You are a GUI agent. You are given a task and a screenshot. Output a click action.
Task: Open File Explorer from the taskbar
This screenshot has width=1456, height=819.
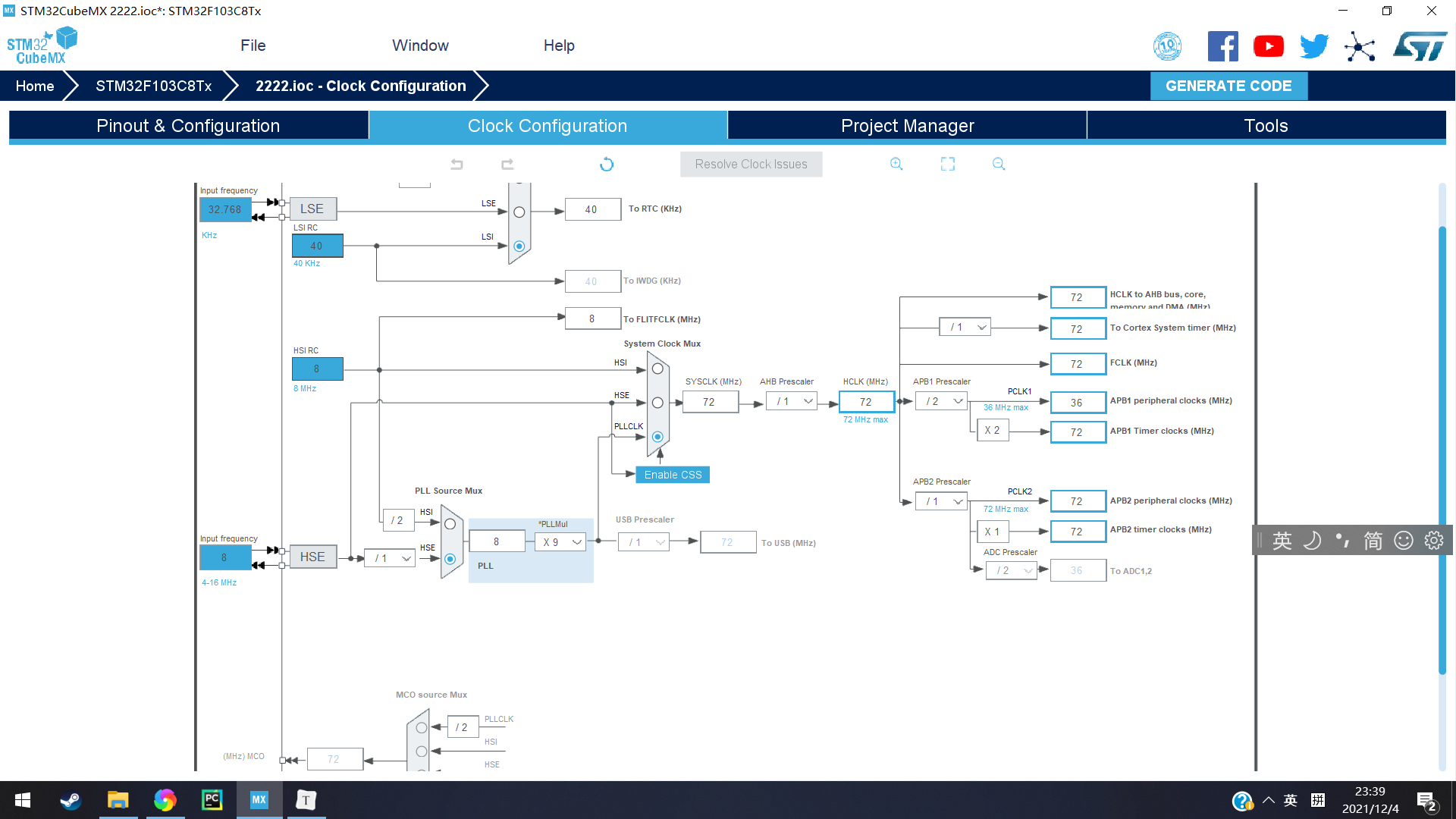coord(118,800)
